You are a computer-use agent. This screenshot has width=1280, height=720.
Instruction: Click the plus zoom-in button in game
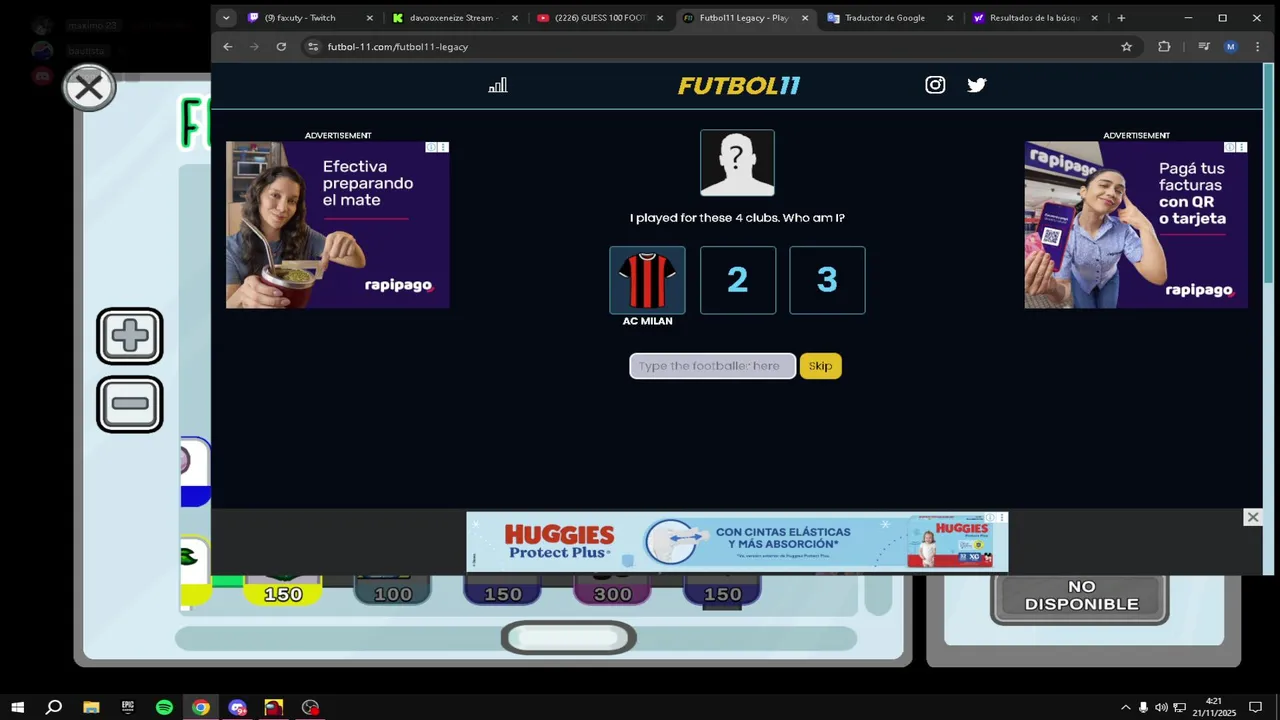130,336
